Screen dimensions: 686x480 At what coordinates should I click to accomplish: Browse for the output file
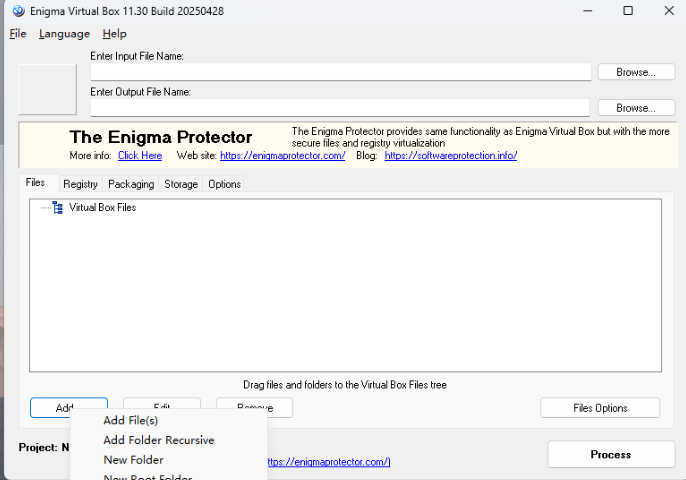point(636,108)
